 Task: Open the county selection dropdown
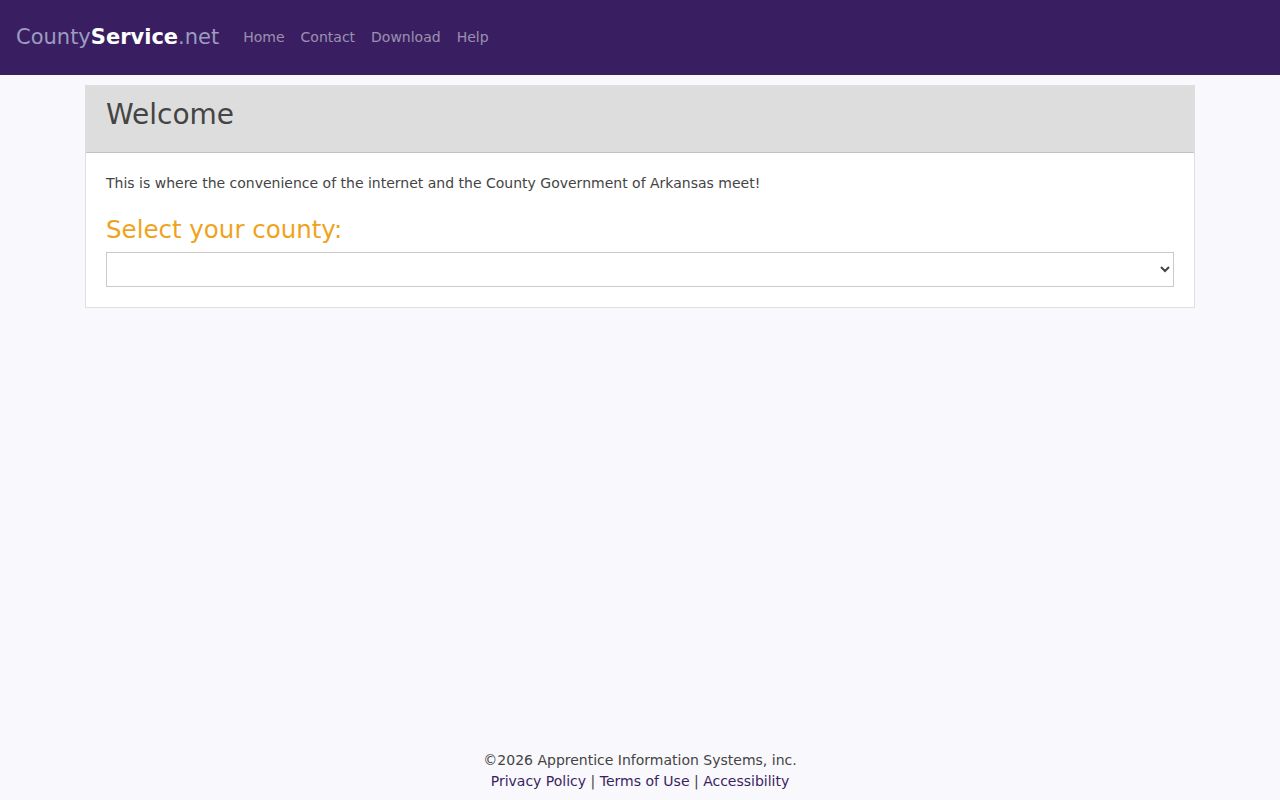[x=640, y=269]
